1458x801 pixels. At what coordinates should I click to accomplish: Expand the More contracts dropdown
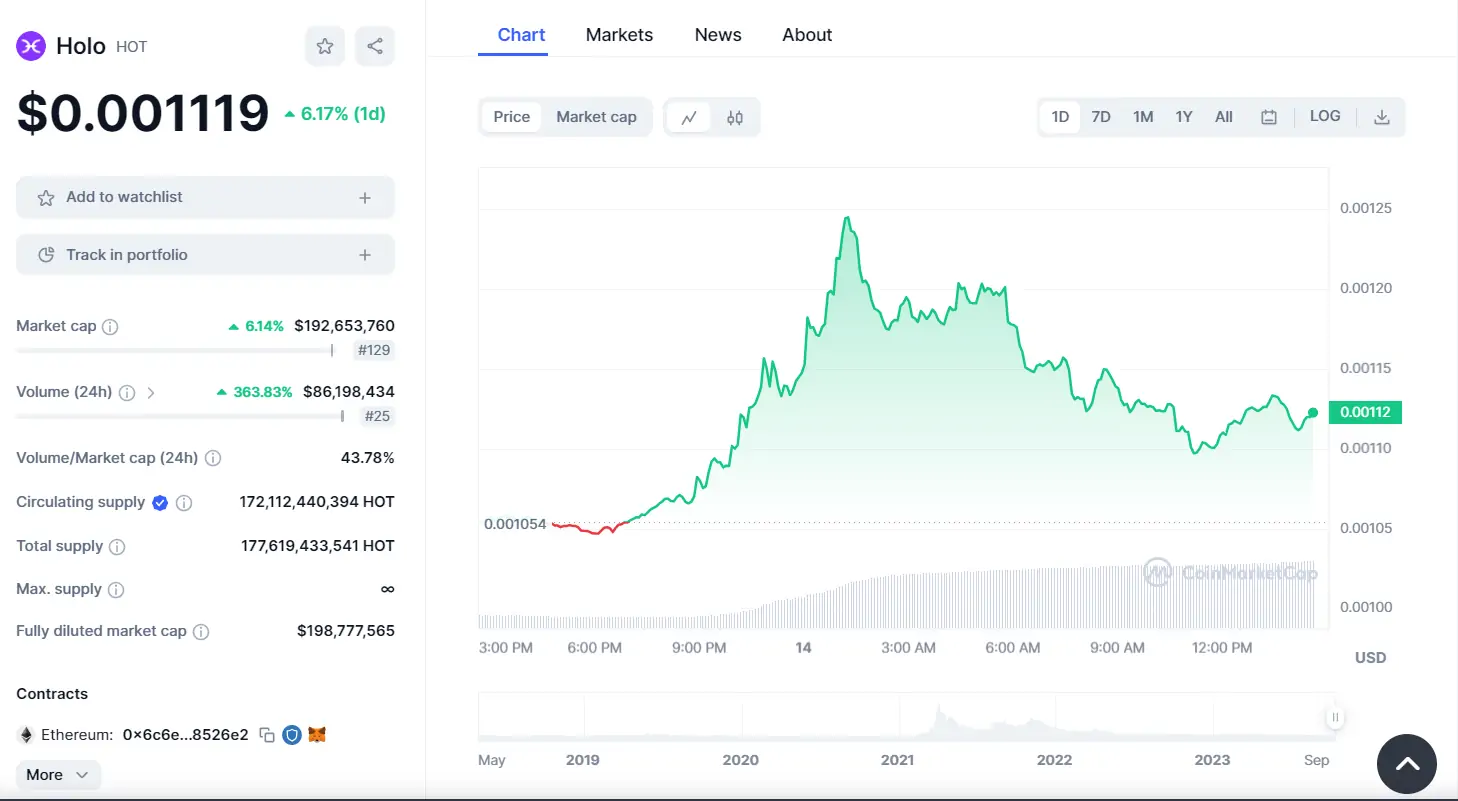pos(58,775)
